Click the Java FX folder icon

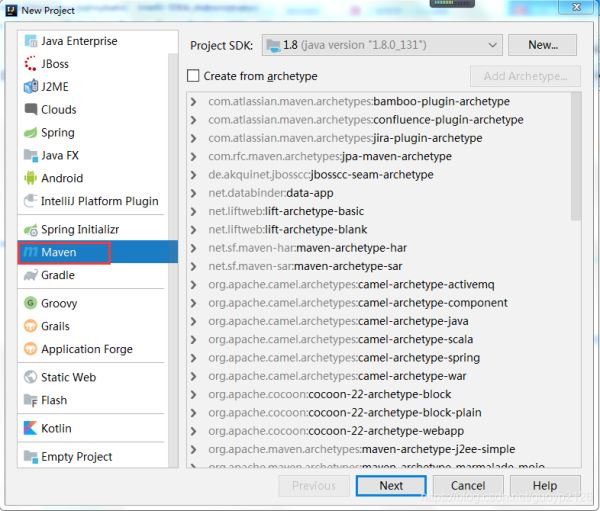coord(31,155)
